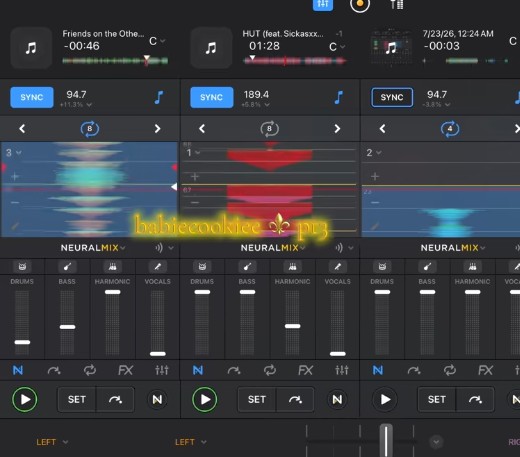Open NEURALMIX dropdown on Friends on the Other deck
The image size is (520, 457).
coord(93,248)
